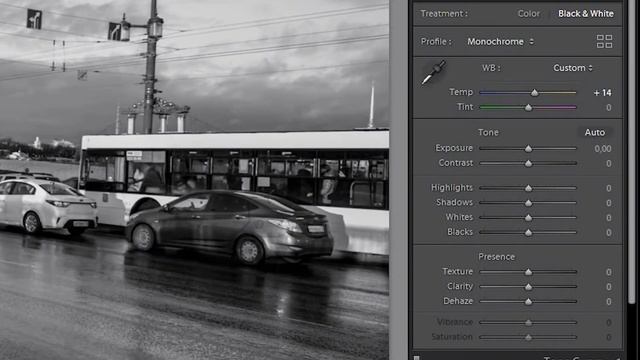Image resolution: width=640 pixels, height=360 pixels.
Task: Click the Texture slider handle
Action: click(x=529, y=272)
